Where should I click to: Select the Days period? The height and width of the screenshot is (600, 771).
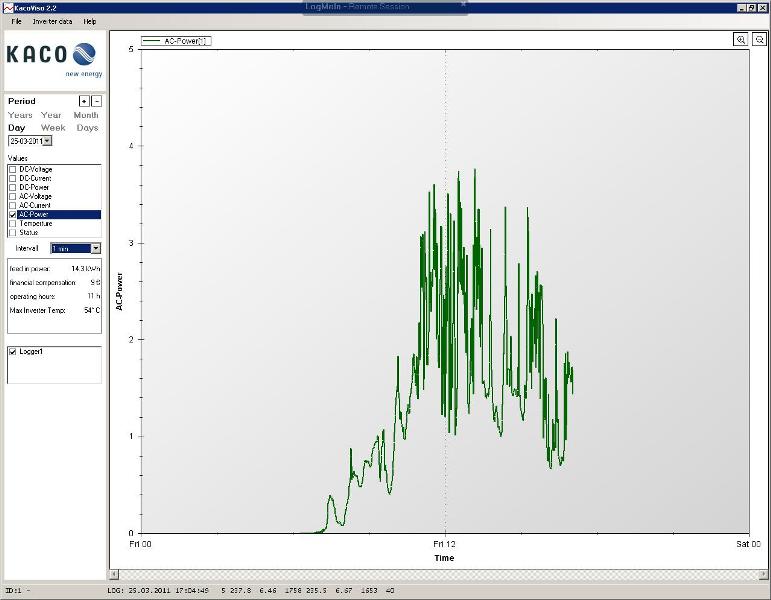(88, 128)
